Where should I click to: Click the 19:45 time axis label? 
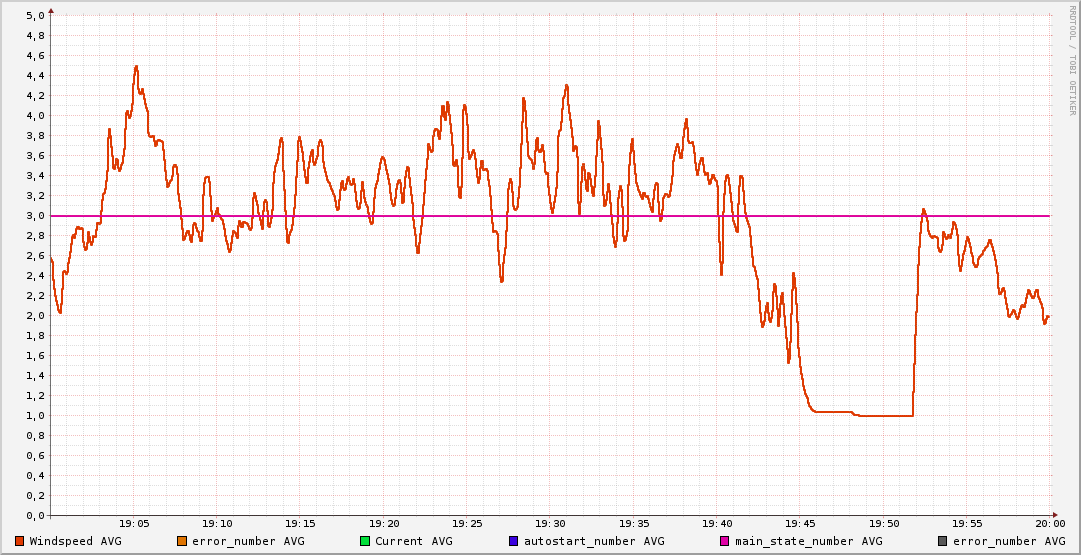[800, 523]
